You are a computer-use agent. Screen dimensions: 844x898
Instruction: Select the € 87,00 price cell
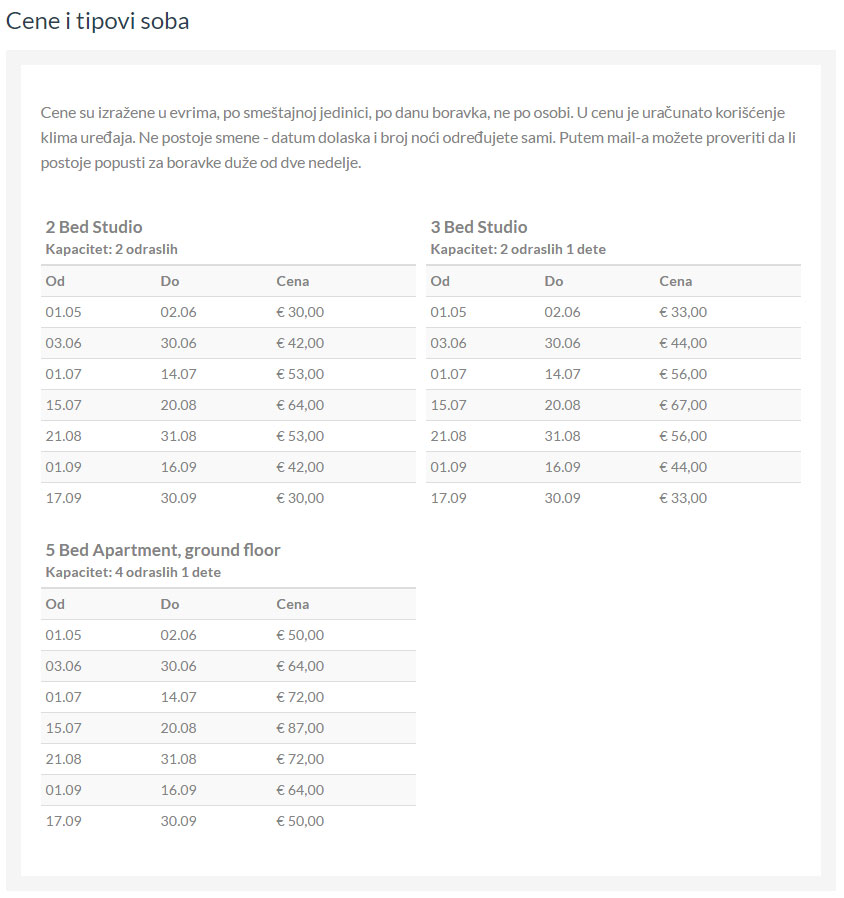(x=300, y=728)
